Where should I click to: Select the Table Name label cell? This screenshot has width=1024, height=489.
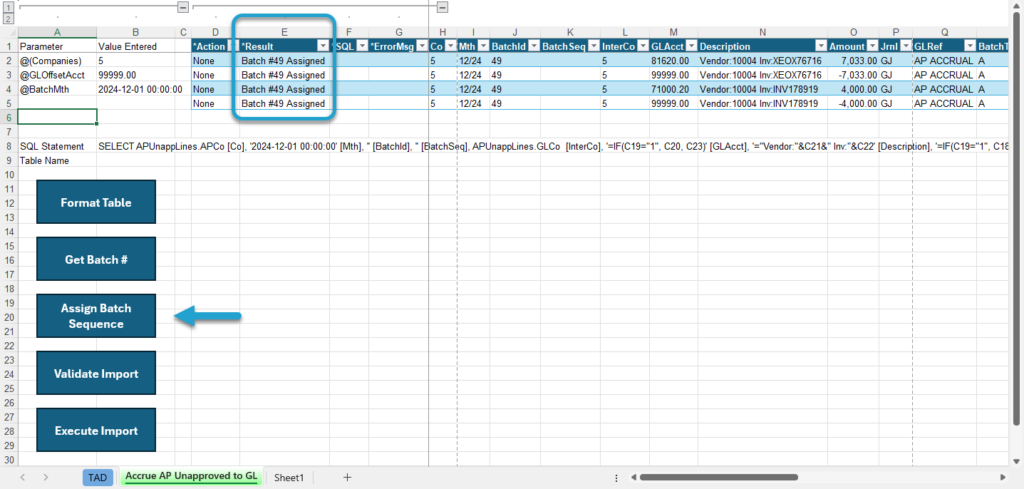[57, 161]
